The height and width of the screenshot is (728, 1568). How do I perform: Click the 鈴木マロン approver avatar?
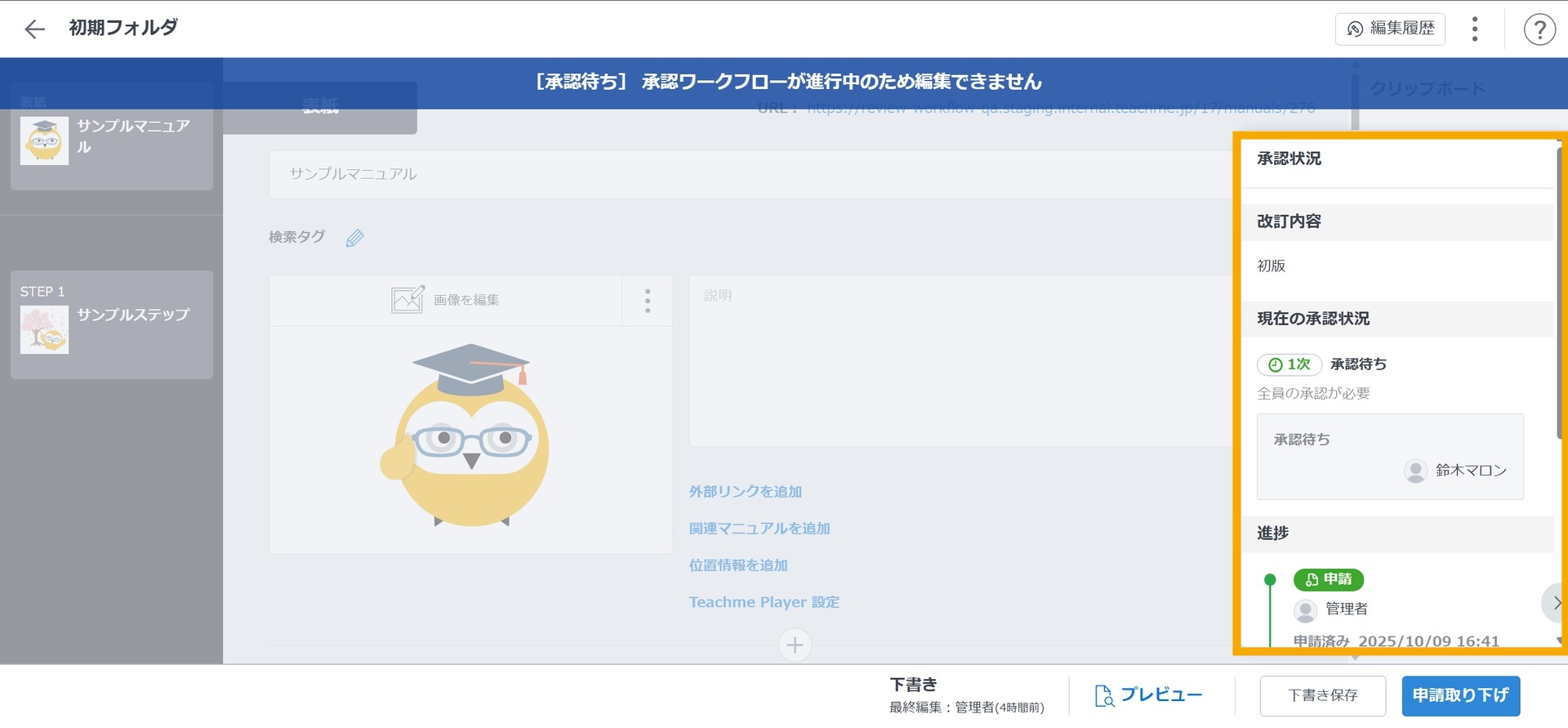(1414, 471)
